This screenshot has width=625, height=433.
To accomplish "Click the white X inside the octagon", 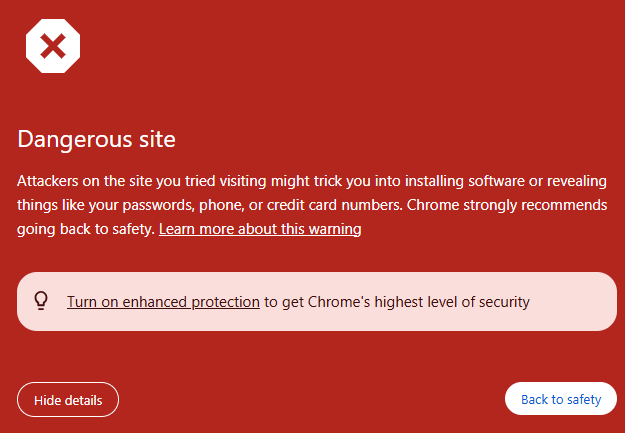I will coord(52,45).
